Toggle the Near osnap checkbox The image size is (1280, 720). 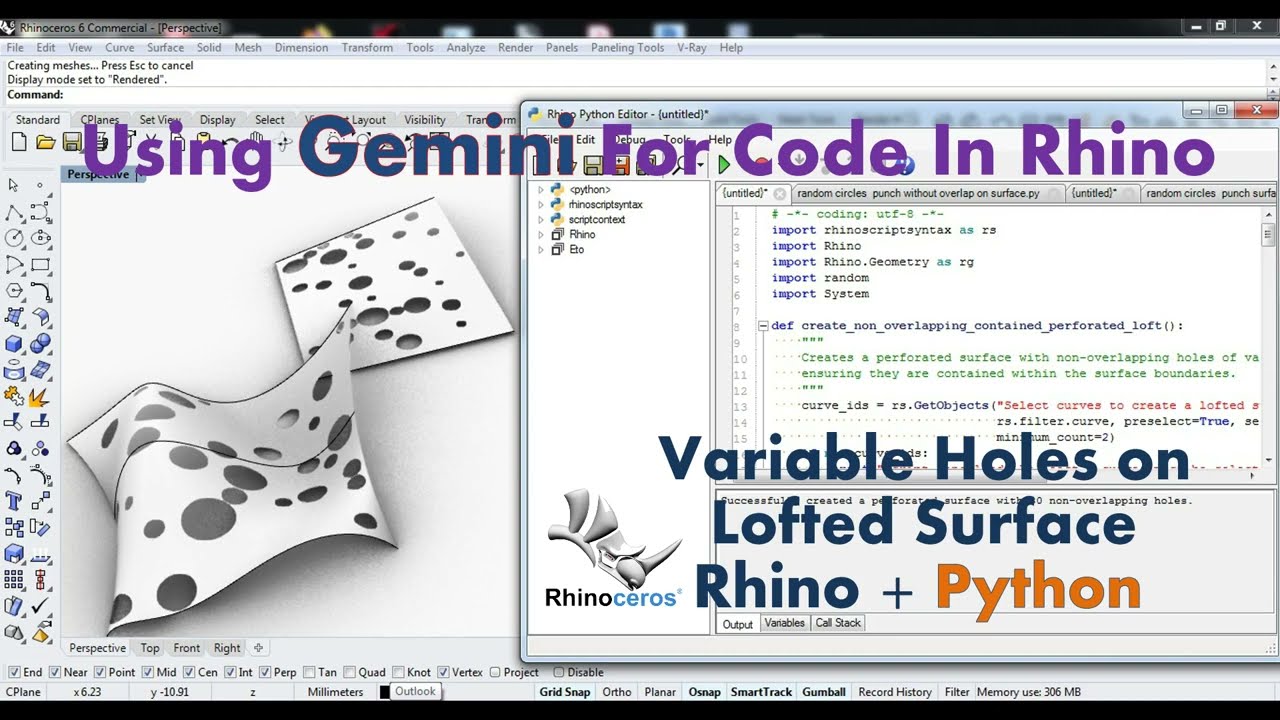point(55,672)
